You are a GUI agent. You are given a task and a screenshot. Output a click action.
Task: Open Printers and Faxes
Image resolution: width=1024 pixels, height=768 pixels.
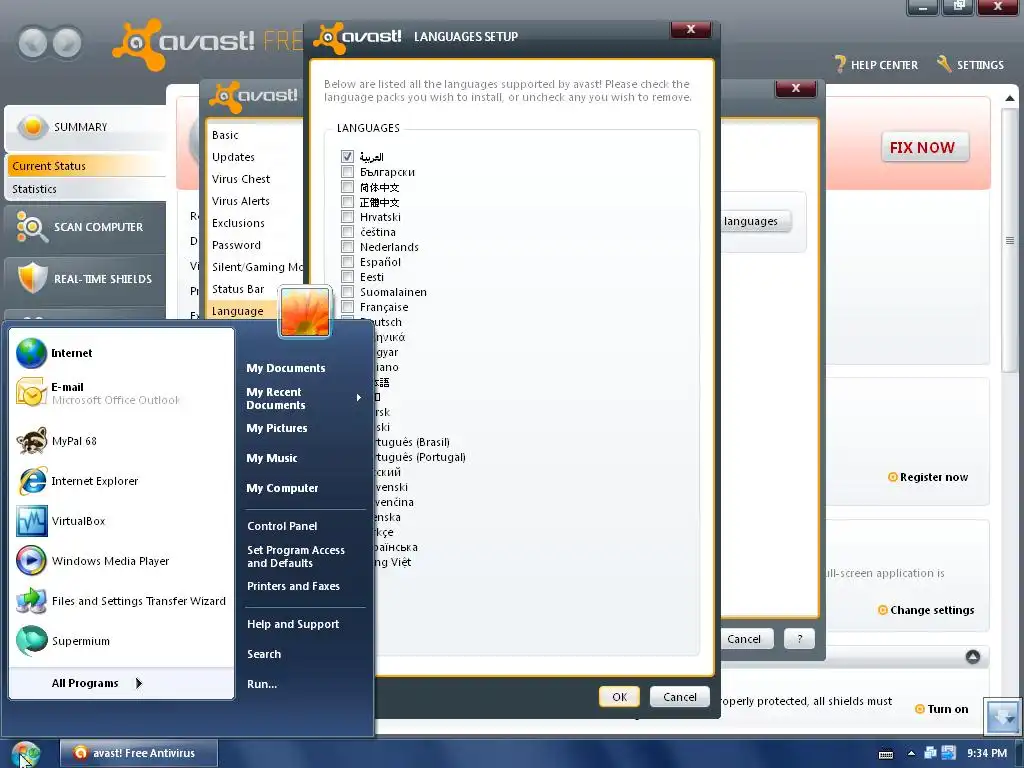[x=293, y=586]
